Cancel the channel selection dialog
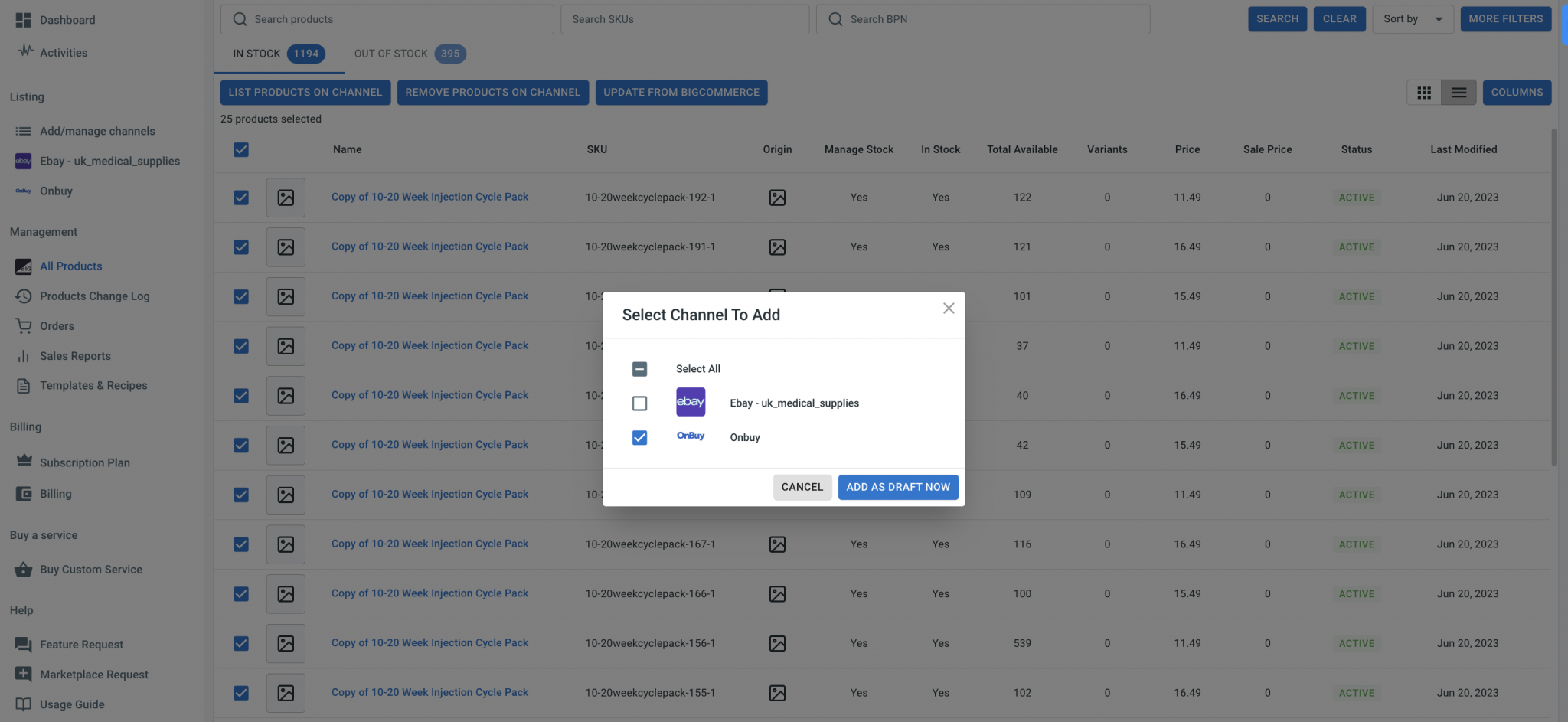Image resolution: width=1568 pixels, height=722 pixels. pyautogui.click(x=802, y=487)
